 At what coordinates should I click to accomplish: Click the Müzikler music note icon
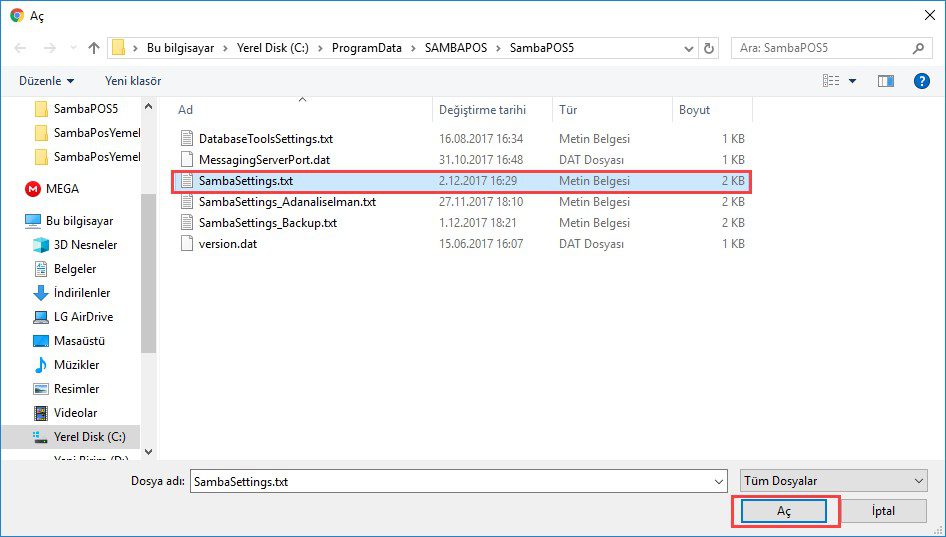click(41, 365)
